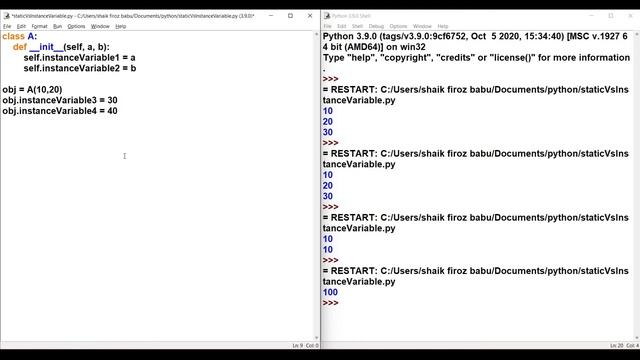Click 'obj.instanceVariable3 = 30' line
This screenshot has height=360, width=640.
(60, 100)
